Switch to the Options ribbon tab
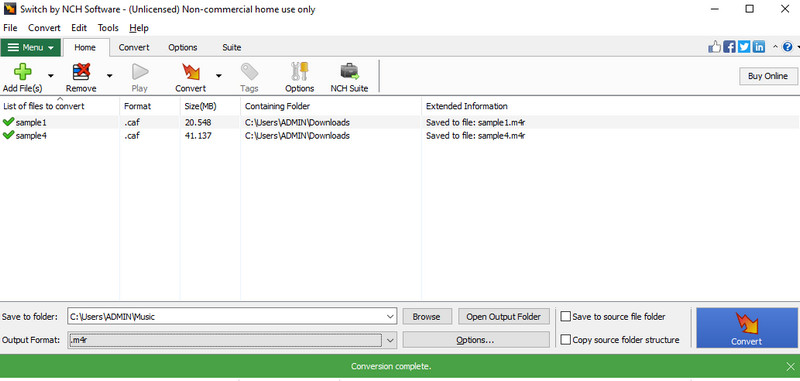800x381 pixels. 183,47
